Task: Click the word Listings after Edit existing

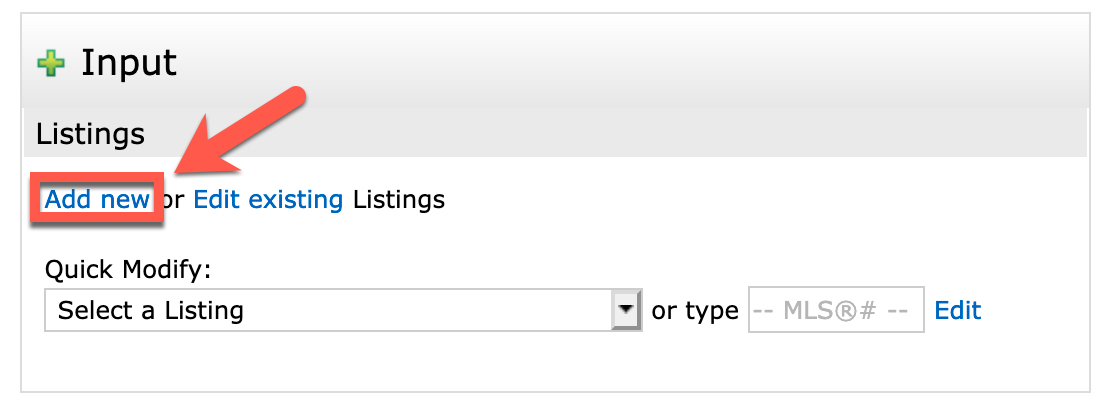Action: pos(398,200)
